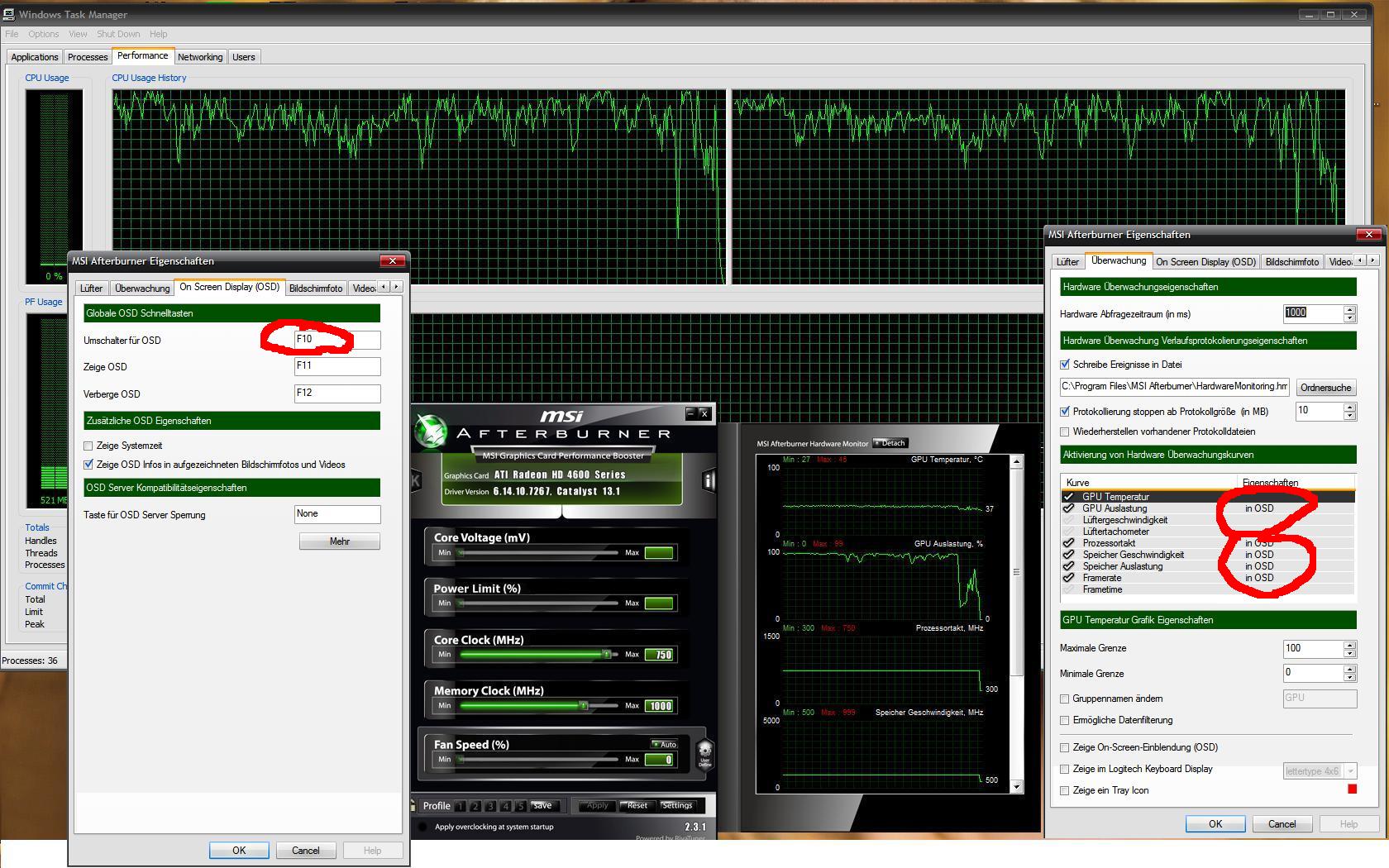Increase Maximale Grenze with up arrow
Viewport: 1389px width, 868px height.
pyautogui.click(x=1350, y=645)
